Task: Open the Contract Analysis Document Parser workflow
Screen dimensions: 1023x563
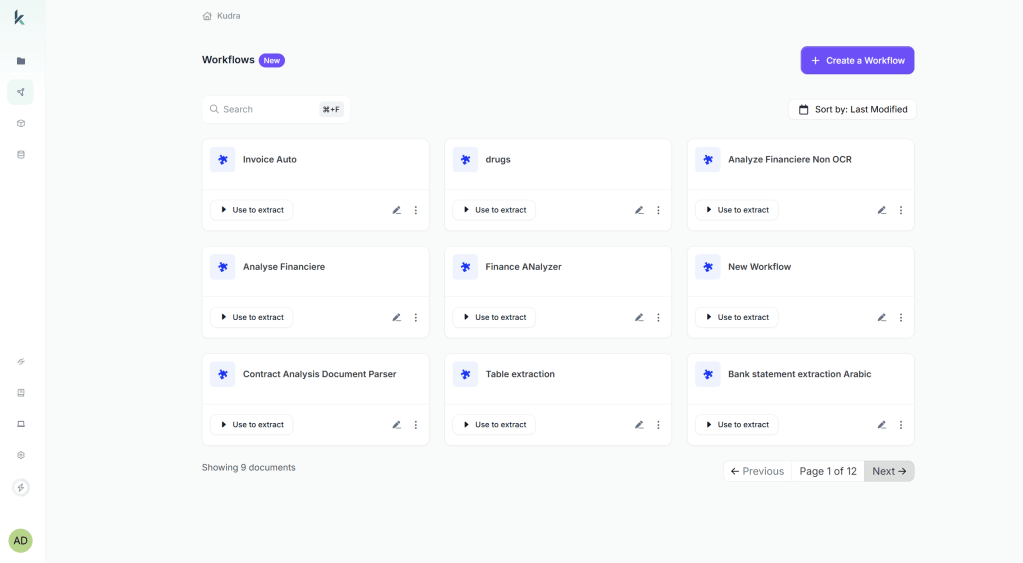Action: pos(319,374)
